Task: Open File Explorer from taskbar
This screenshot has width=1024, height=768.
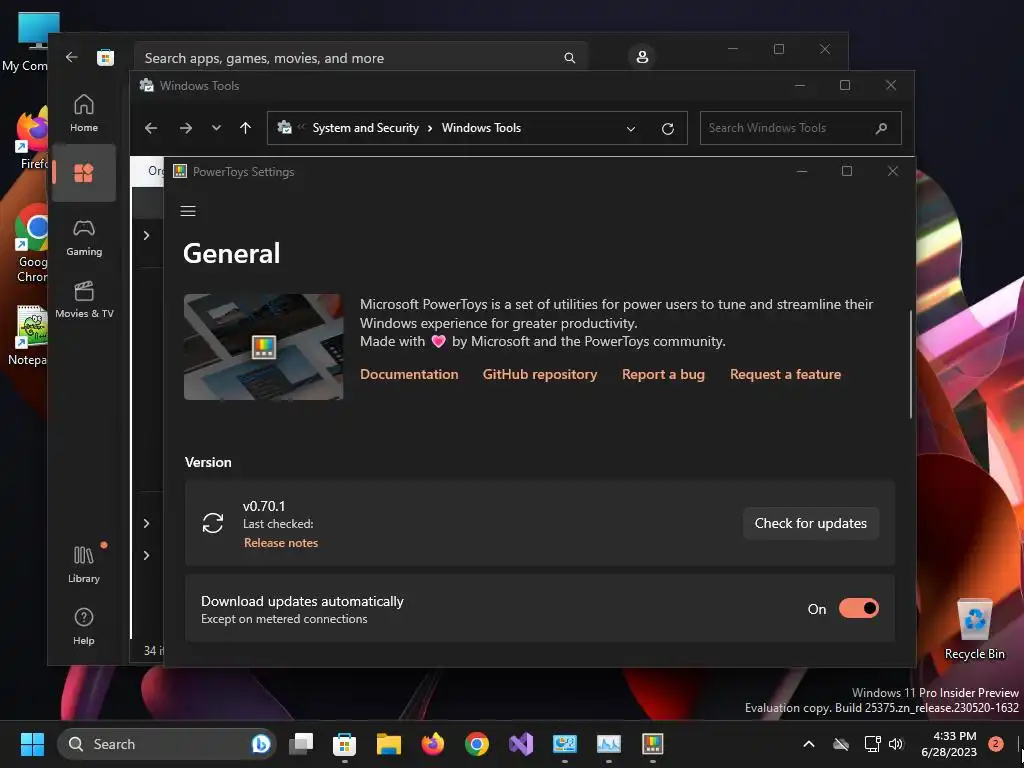Action: [389, 744]
